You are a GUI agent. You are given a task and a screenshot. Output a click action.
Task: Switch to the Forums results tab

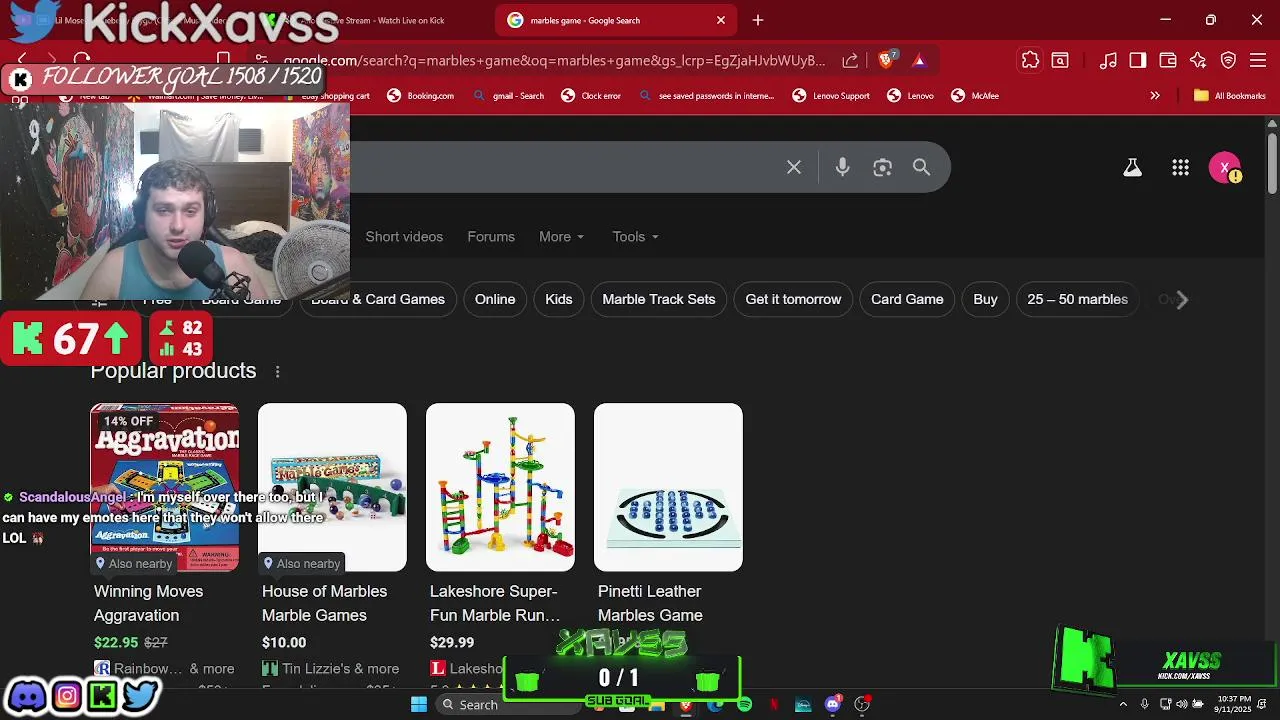coord(491,237)
